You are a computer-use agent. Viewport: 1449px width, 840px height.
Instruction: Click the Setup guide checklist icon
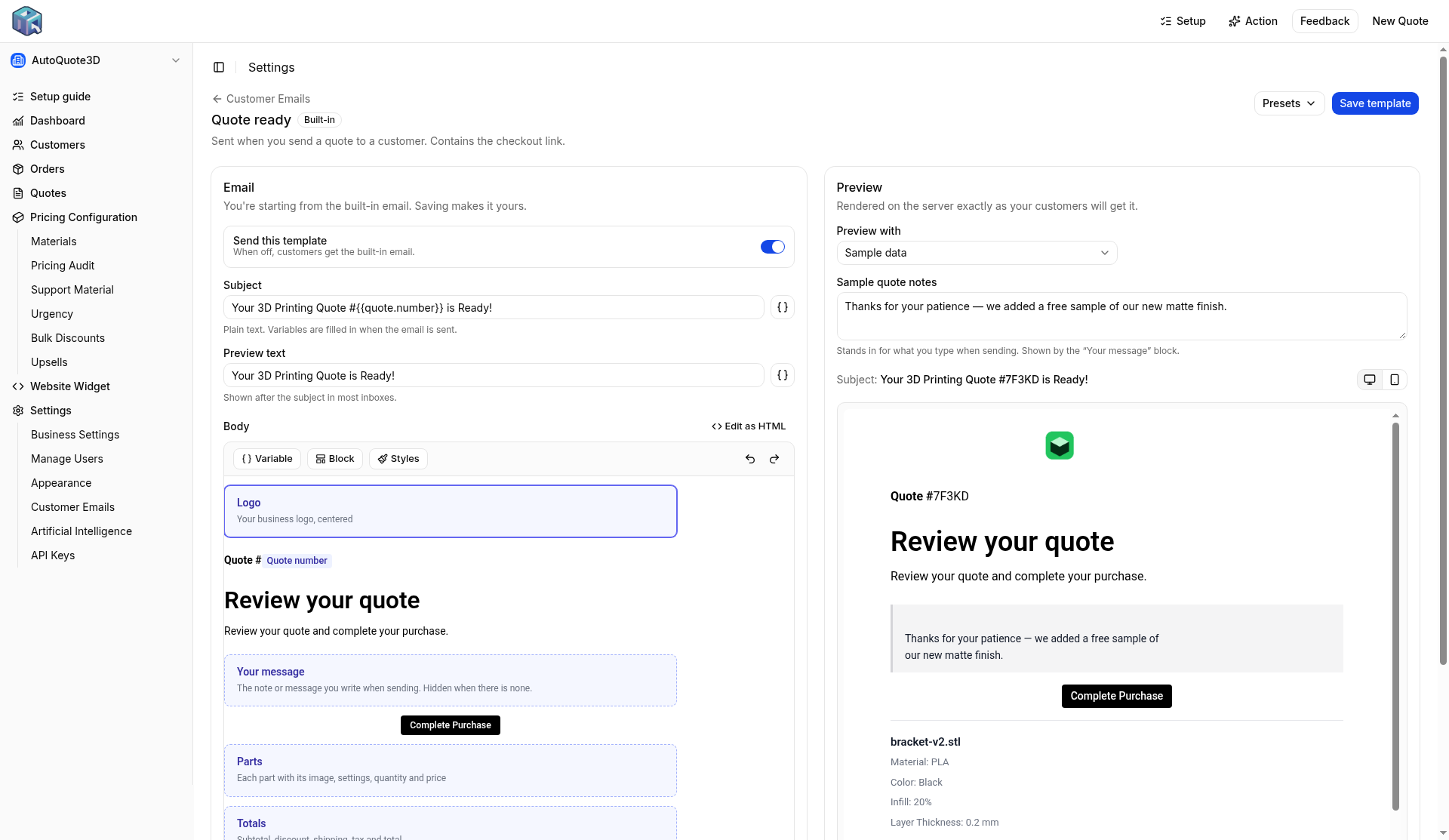(x=18, y=97)
